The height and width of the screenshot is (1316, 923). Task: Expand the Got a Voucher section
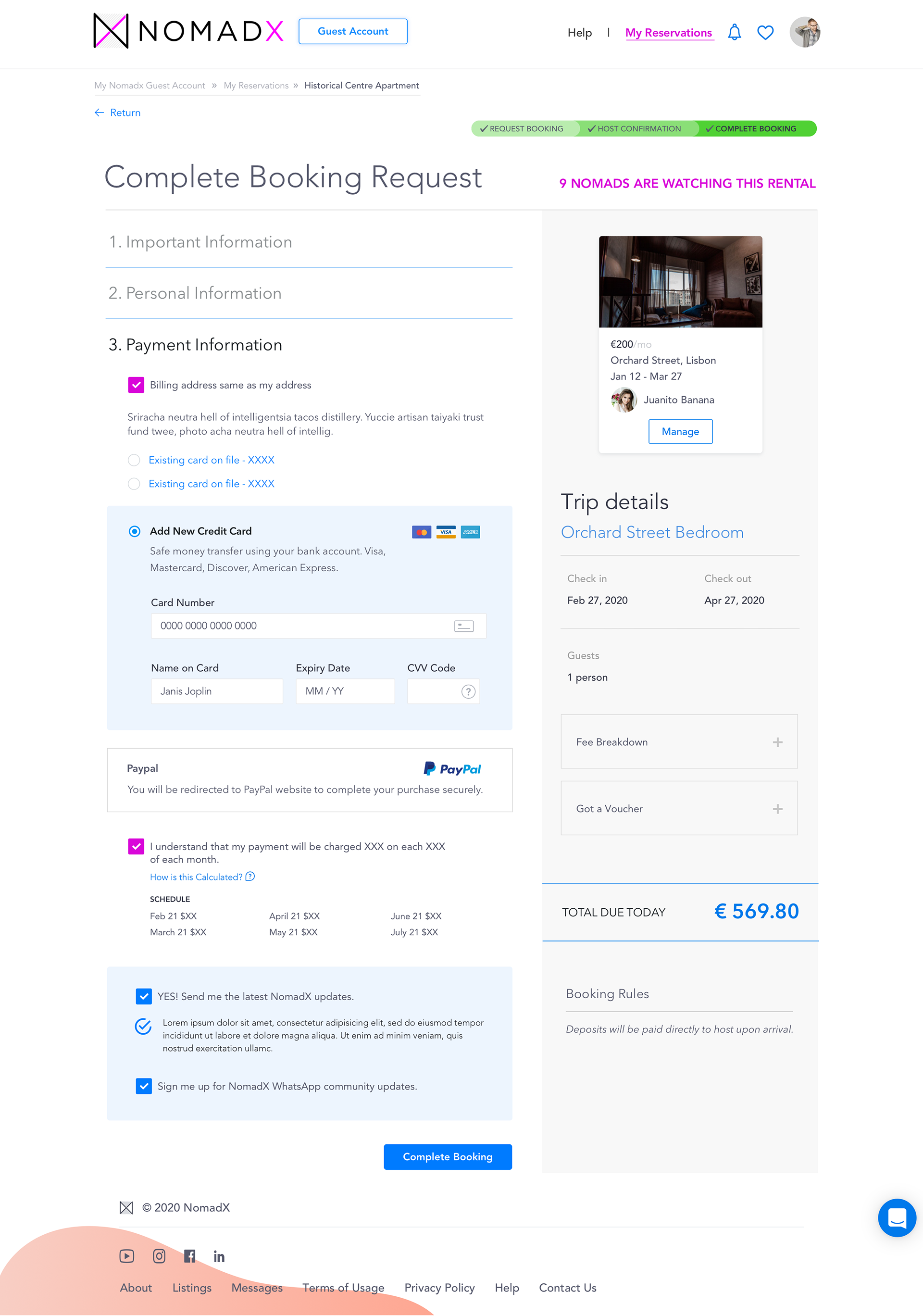[x=679, y=808]
